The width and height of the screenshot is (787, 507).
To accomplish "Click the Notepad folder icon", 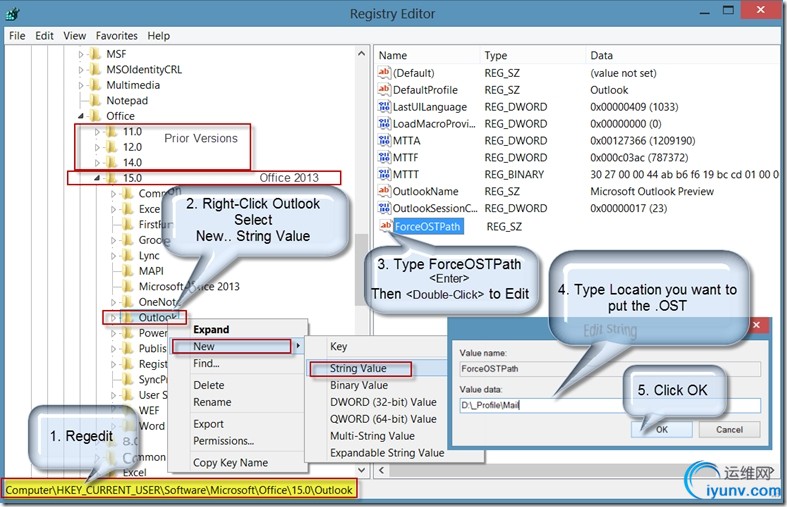I will click(95, 100).
